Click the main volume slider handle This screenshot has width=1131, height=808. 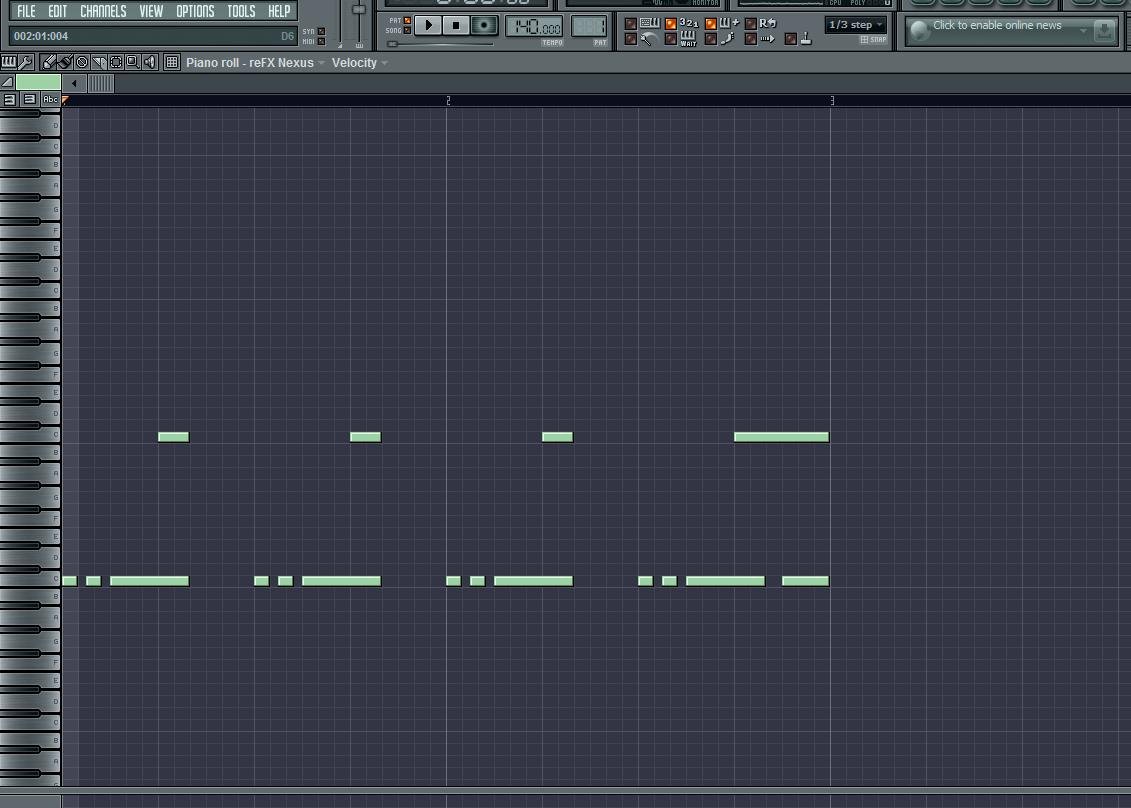coord(358,9)
